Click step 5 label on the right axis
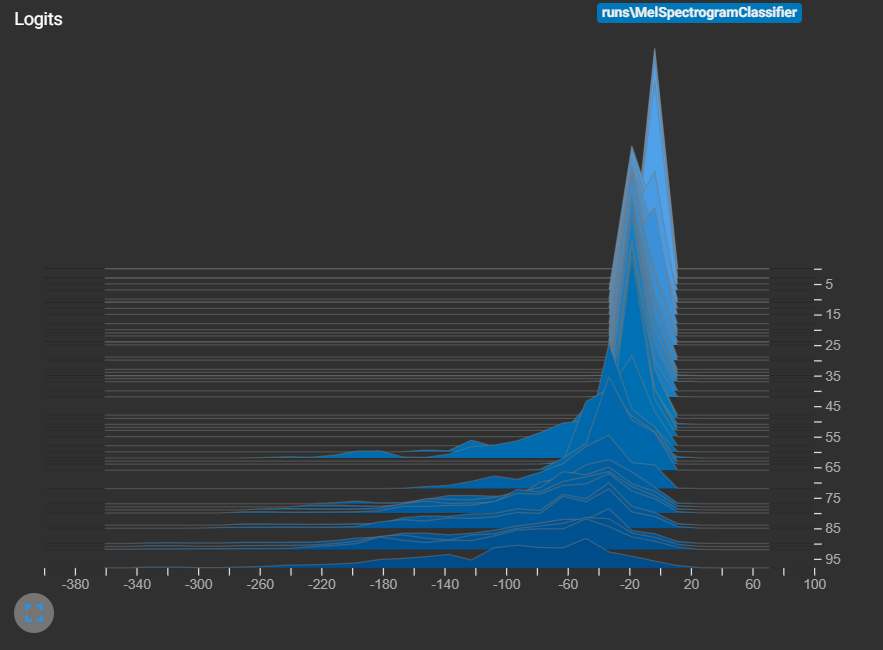This screenshot has width=883, height=650. click(828, 285)
